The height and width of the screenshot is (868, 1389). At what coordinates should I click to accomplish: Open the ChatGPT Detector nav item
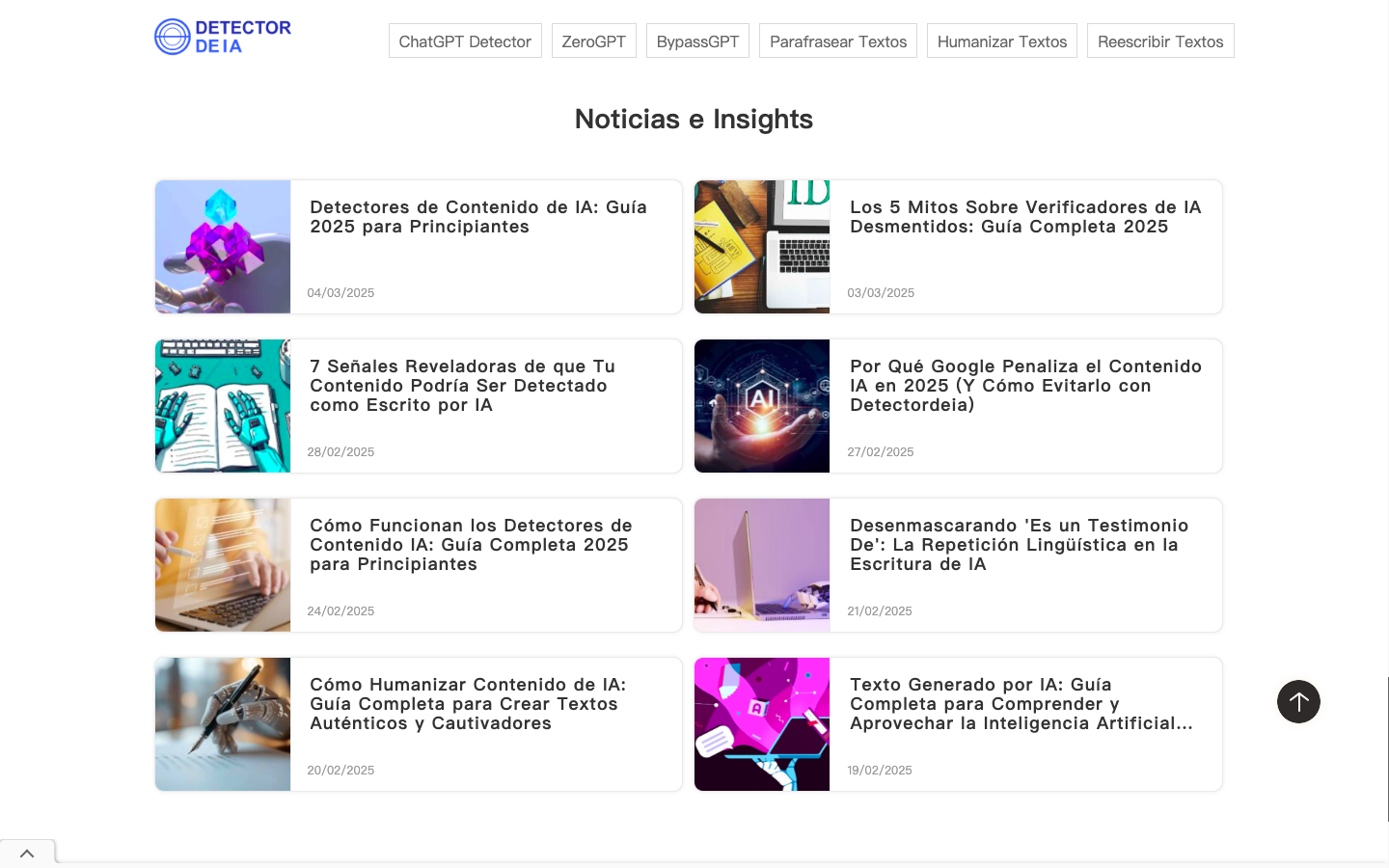coord(465,41)
